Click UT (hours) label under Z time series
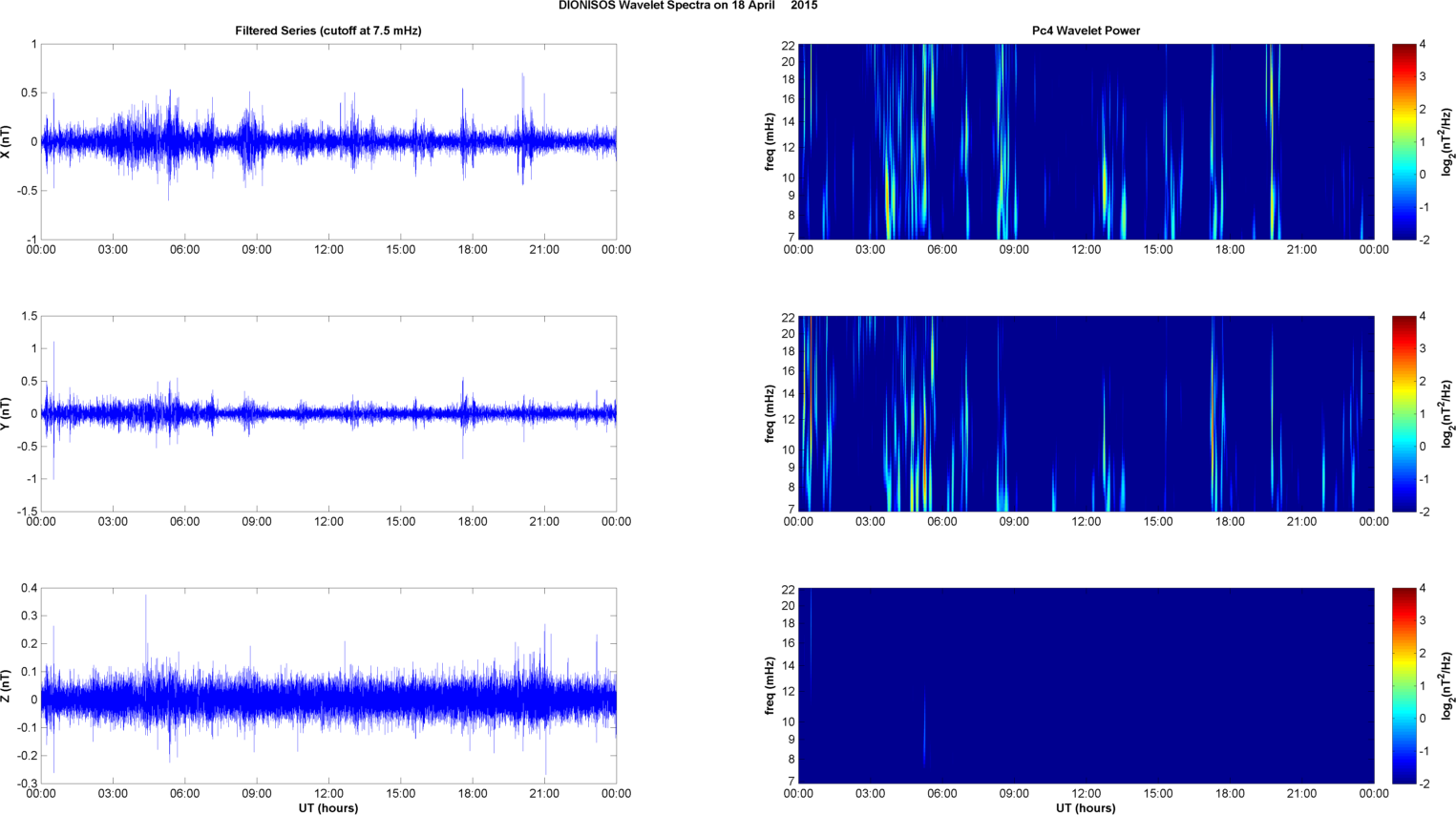The width and height of the screenshot is (1456, 815). tap(328, 808)
